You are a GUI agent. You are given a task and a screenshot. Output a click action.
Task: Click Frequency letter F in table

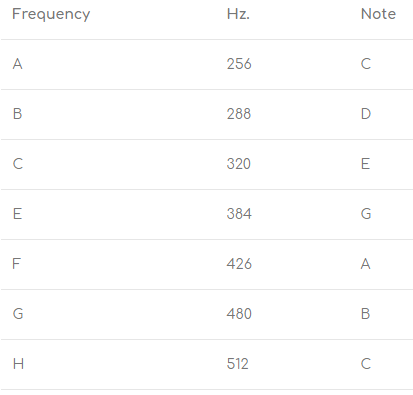16,264
